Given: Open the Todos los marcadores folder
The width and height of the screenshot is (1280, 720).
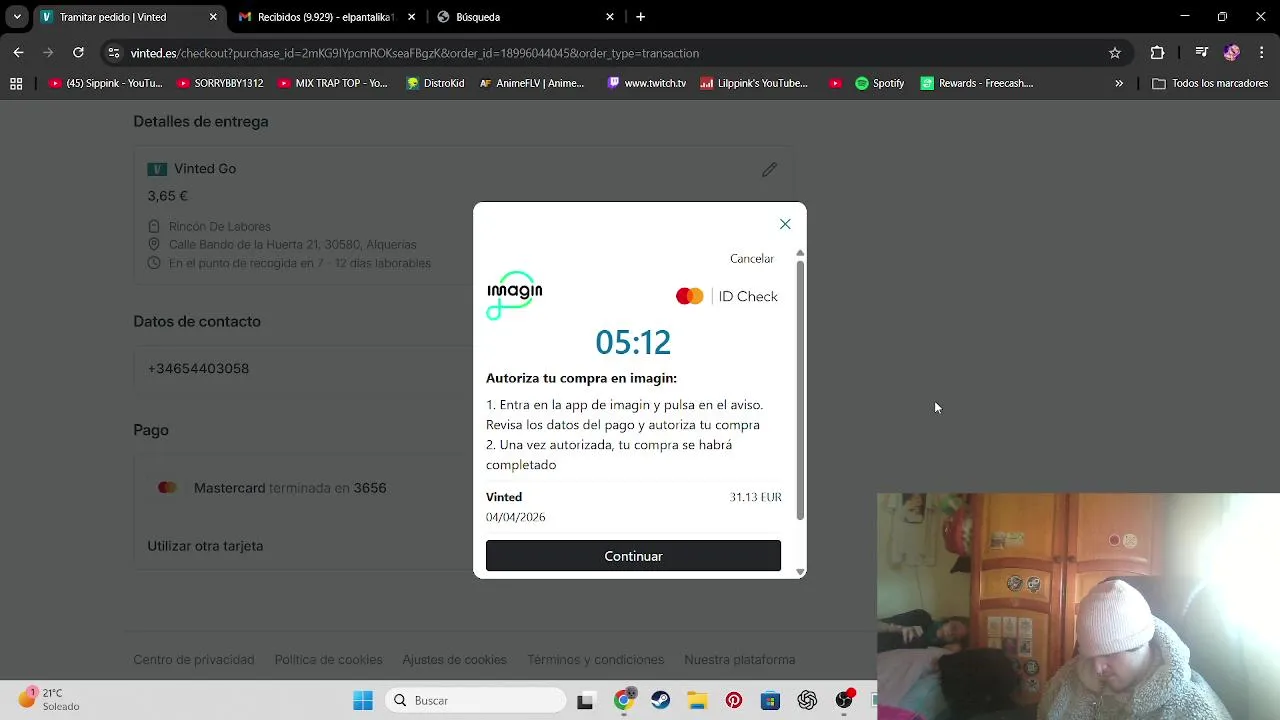Looking at the screenshot, I should (1210, 84).
